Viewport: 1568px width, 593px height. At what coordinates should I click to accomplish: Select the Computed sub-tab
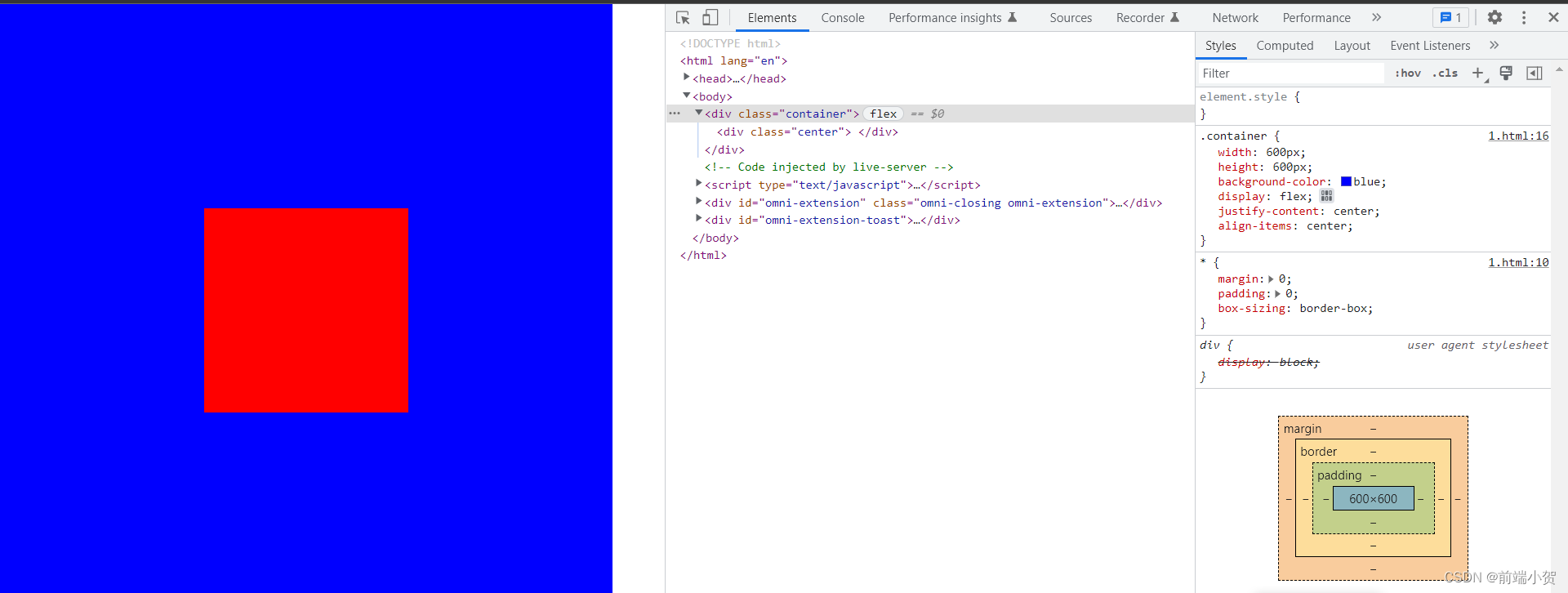1285,46
